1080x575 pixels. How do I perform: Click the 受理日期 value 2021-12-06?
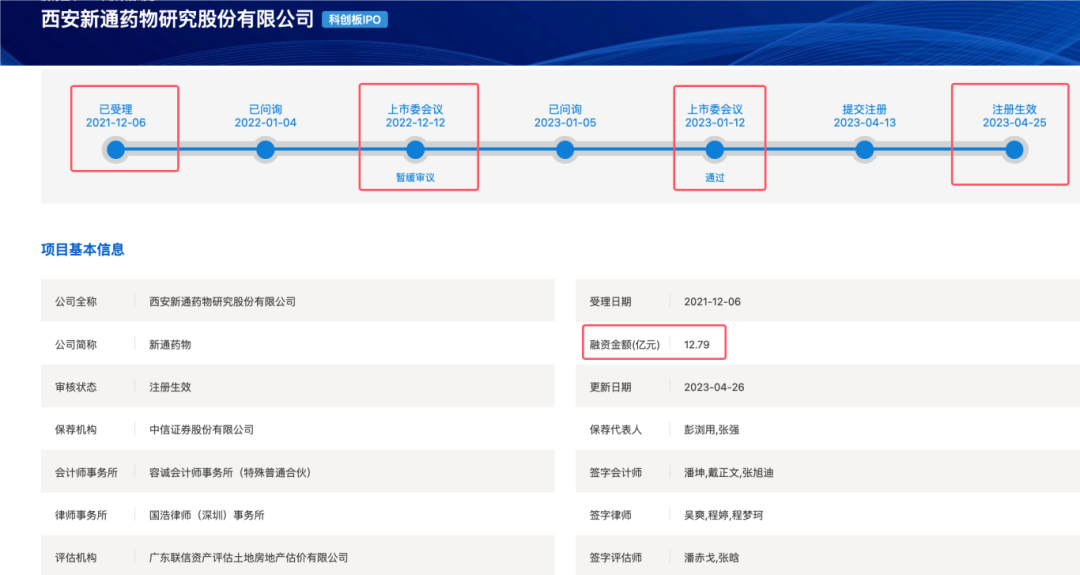click(712, 302)
